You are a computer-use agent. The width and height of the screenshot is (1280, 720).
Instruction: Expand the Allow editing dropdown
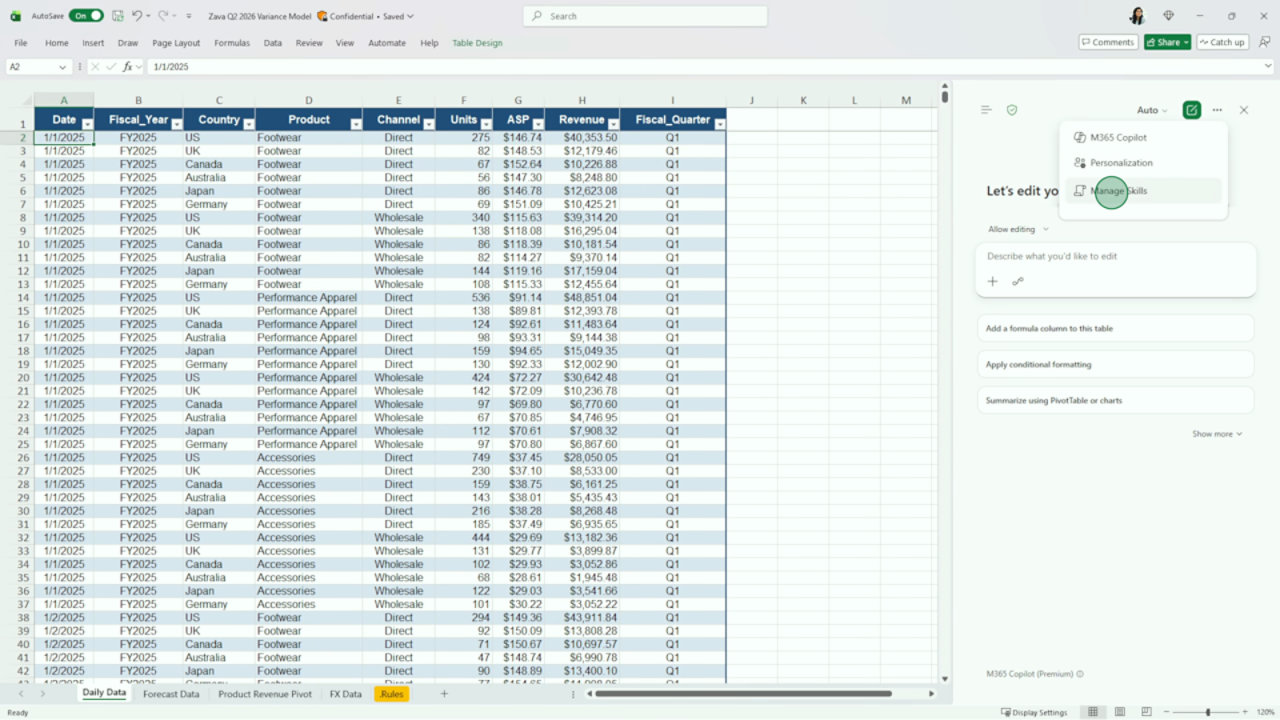1018,229
